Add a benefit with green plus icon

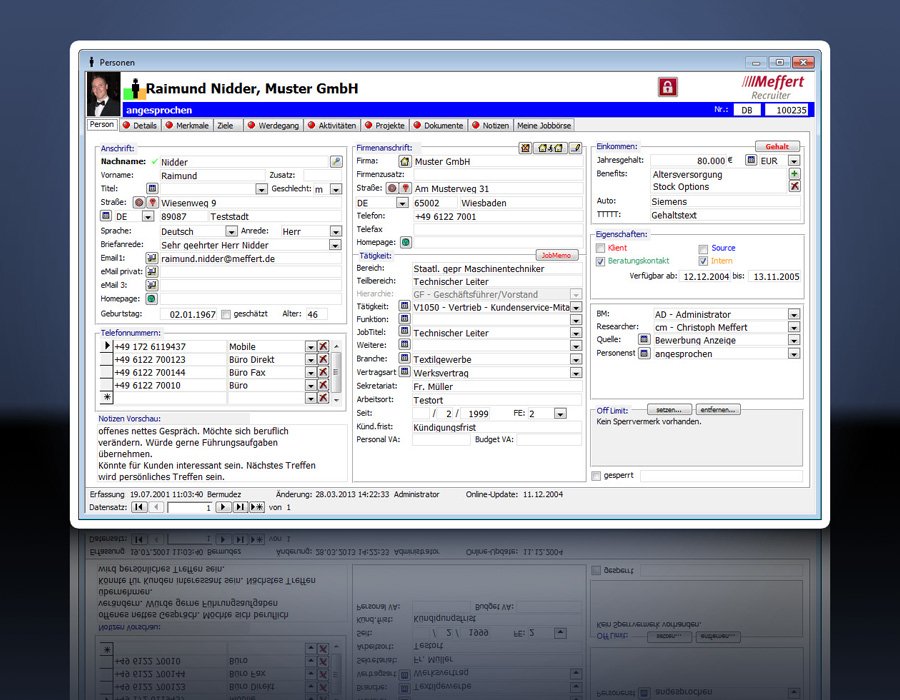pos(794,174)
